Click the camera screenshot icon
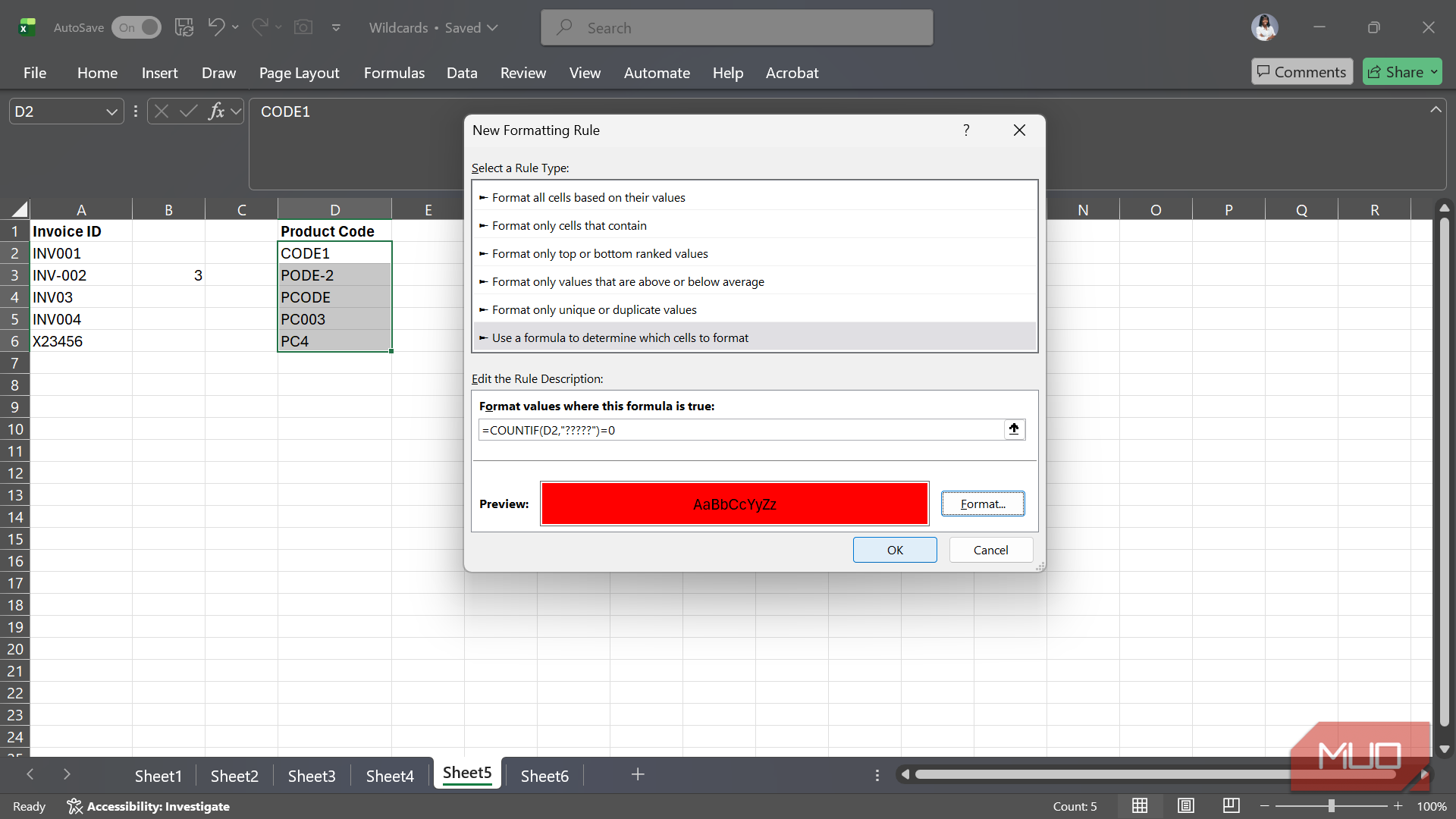 point(303,27)
